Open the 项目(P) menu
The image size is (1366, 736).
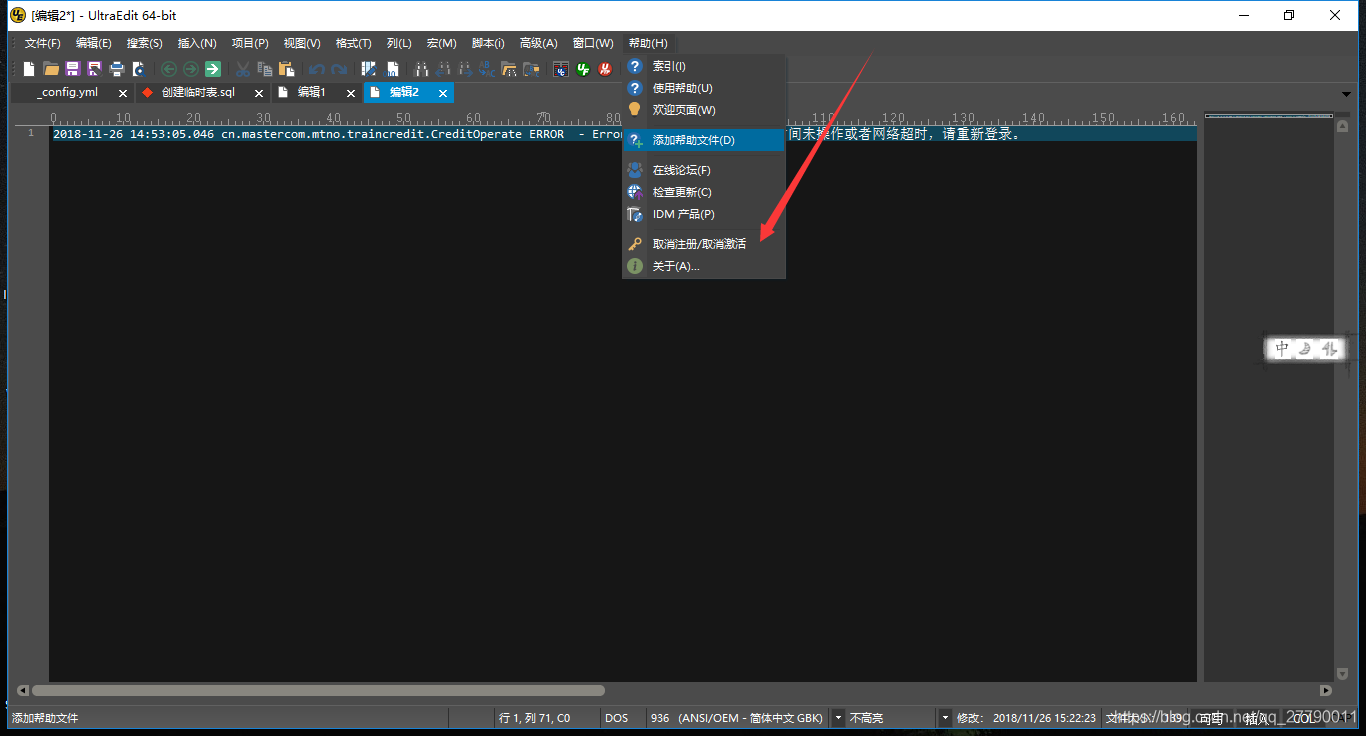pos(250,43)
